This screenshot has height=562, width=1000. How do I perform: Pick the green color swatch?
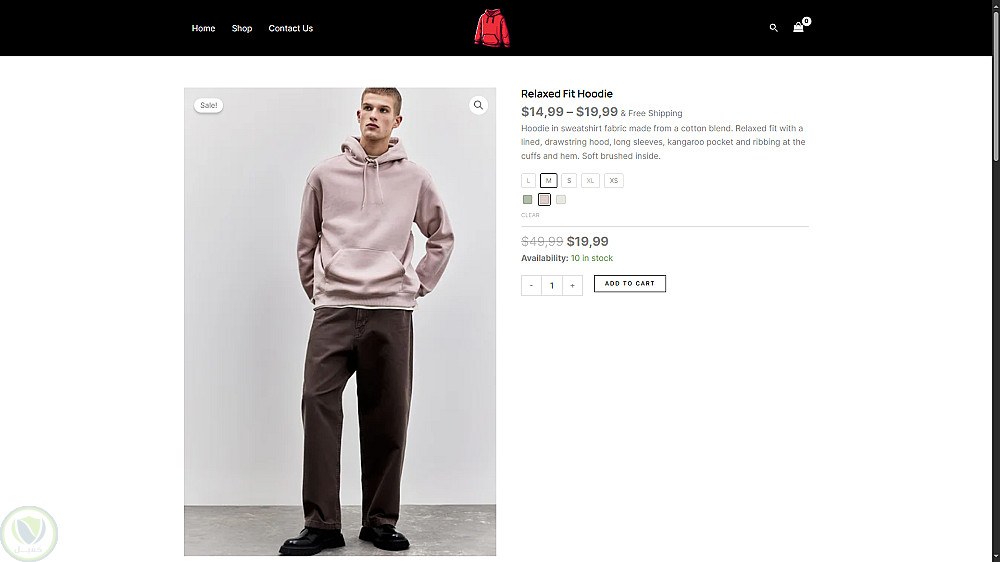[528, 199]
